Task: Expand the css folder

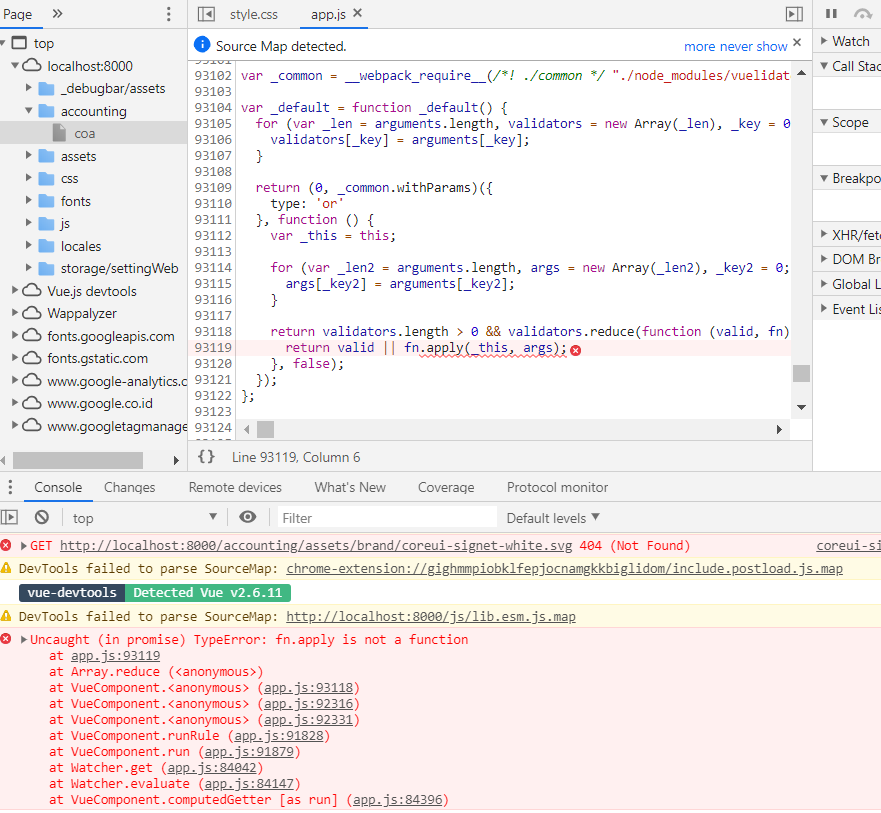Action: (29, 178)
